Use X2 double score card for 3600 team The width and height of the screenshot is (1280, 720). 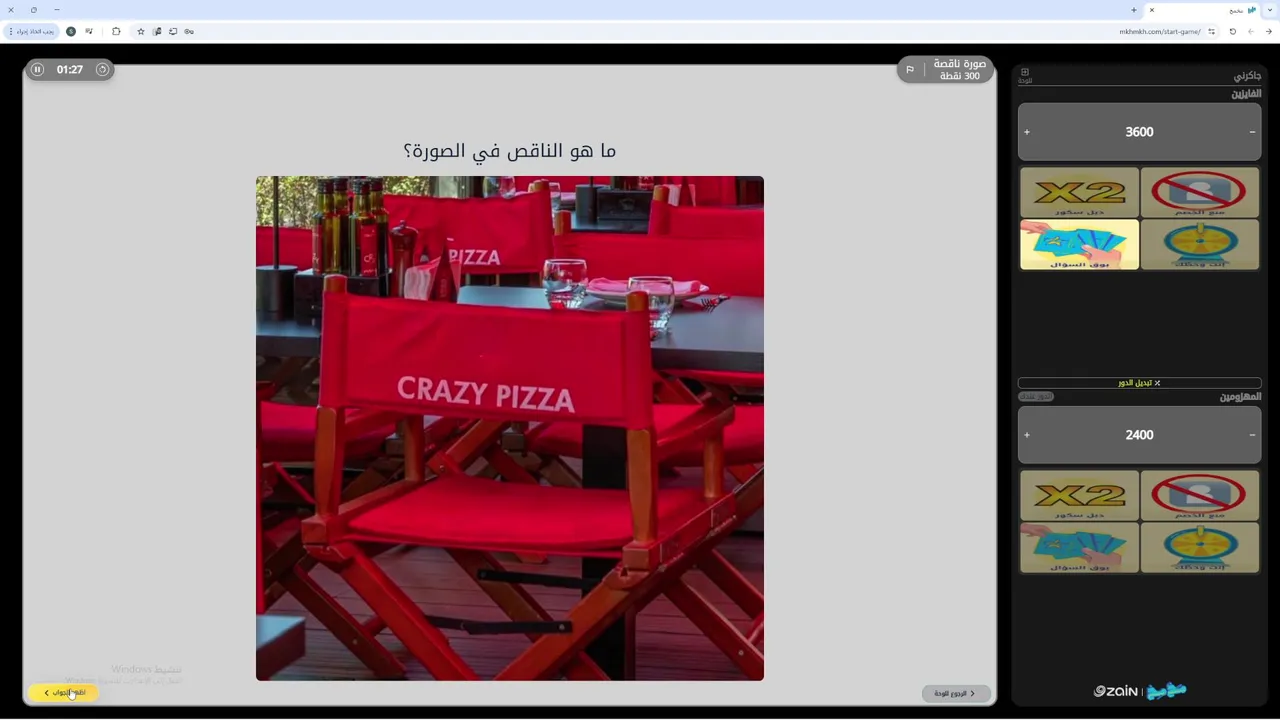click(x=1079, y=192)
